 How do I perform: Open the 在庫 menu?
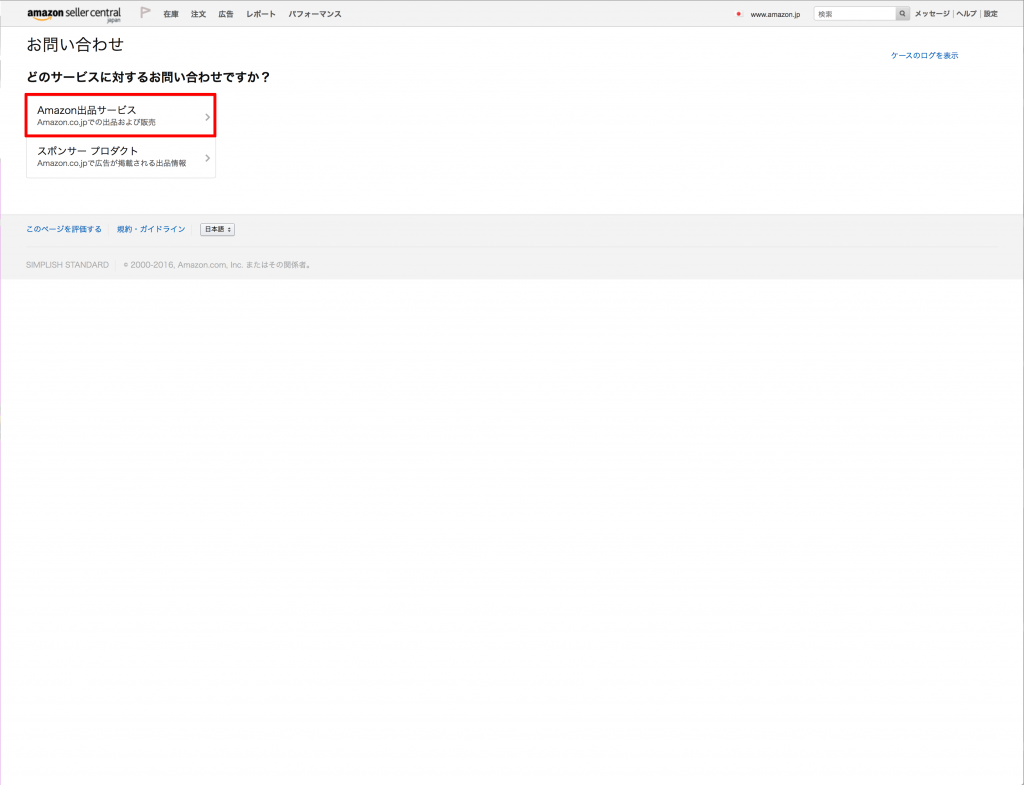[171, 14]
